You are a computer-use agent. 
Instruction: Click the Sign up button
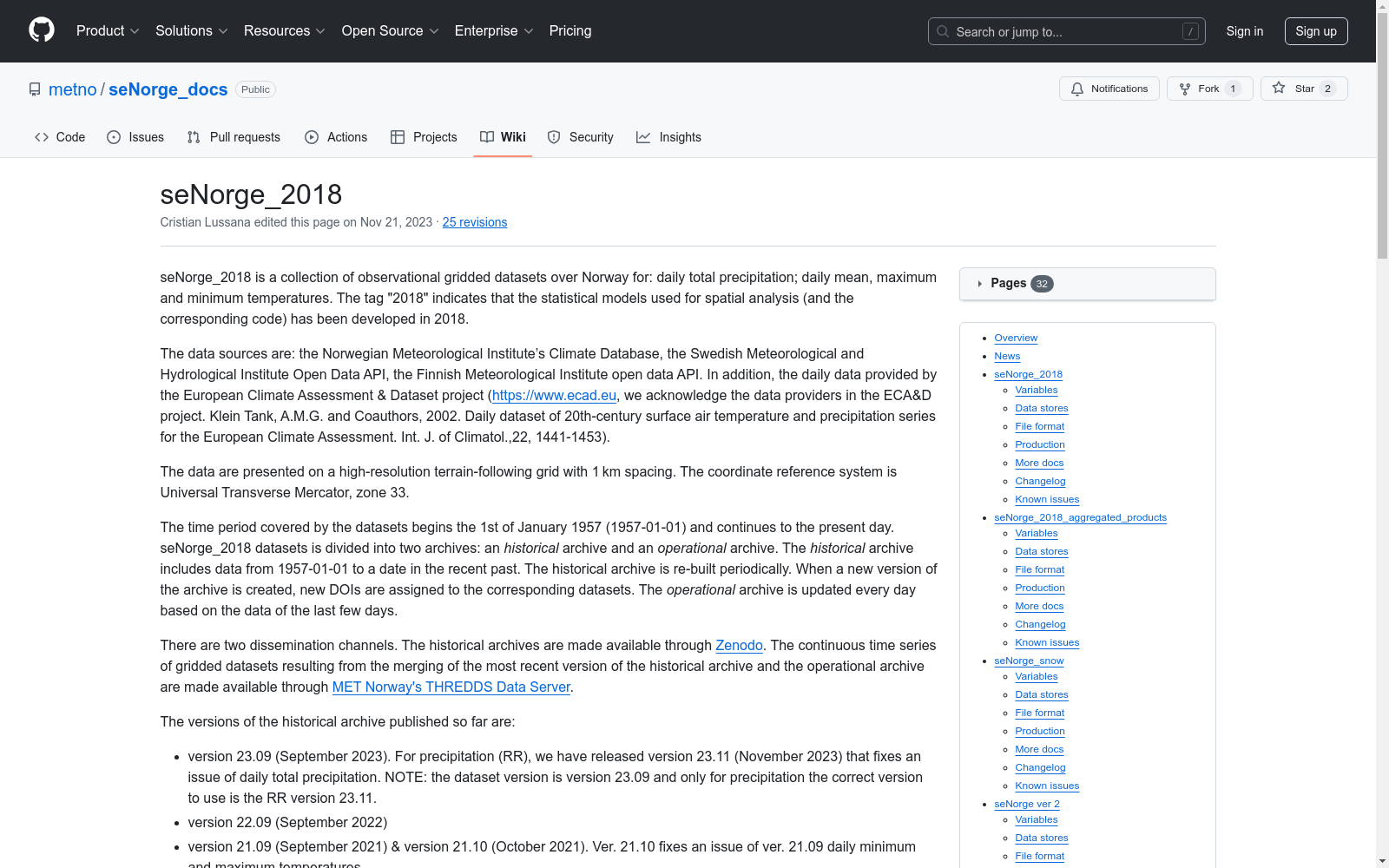point(1316,31)
